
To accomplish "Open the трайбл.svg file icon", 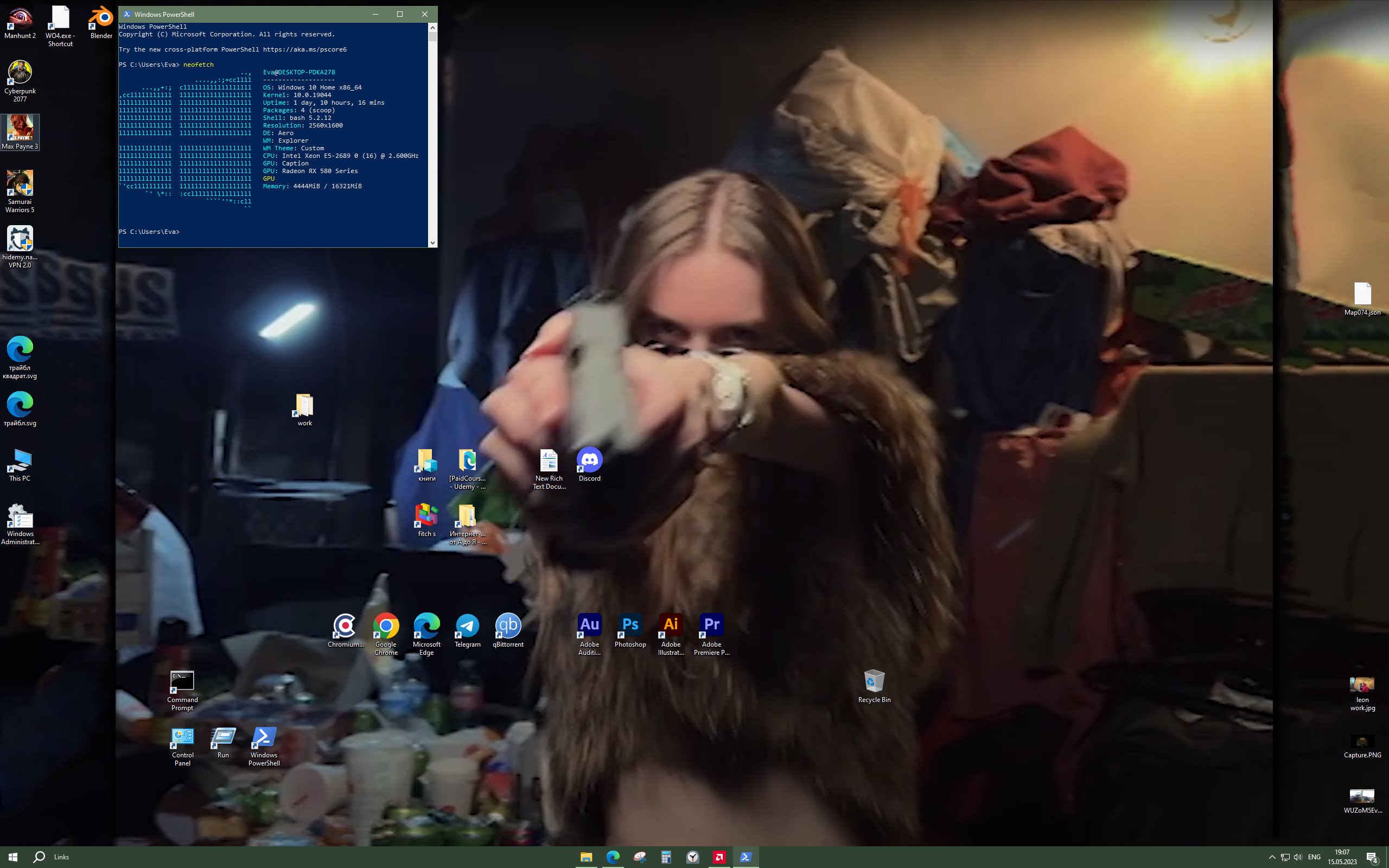I will 20,409.
